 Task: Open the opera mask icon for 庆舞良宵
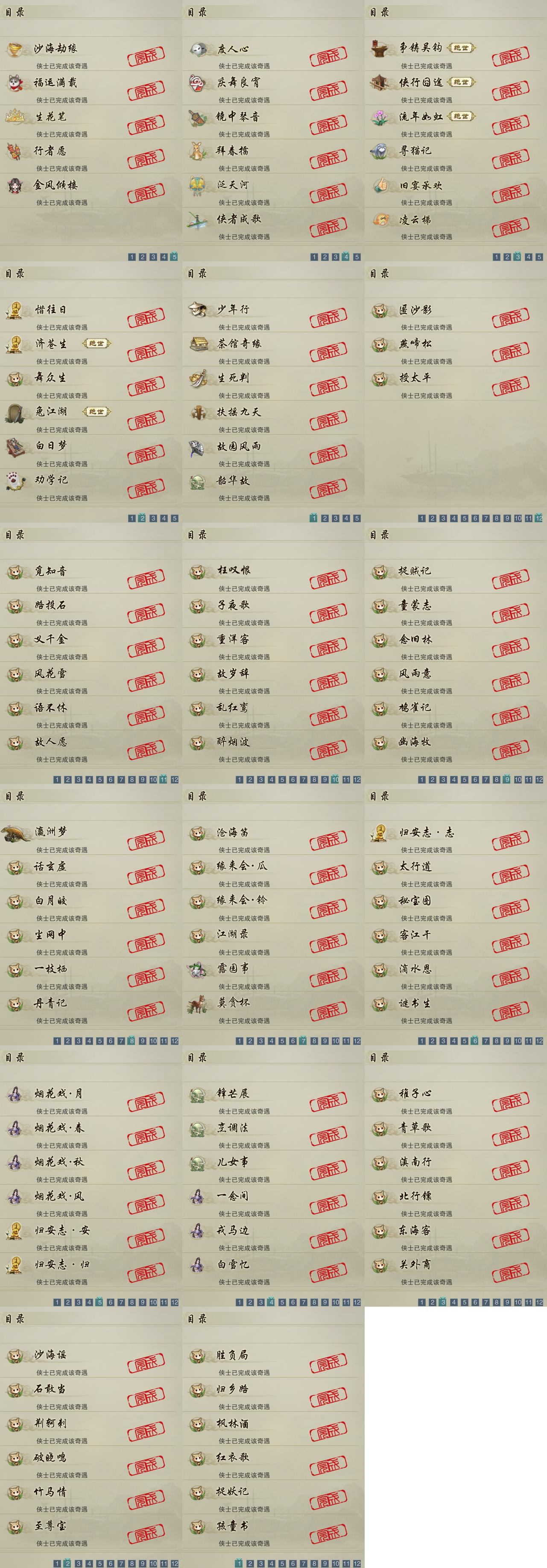(x=197, y=83)
